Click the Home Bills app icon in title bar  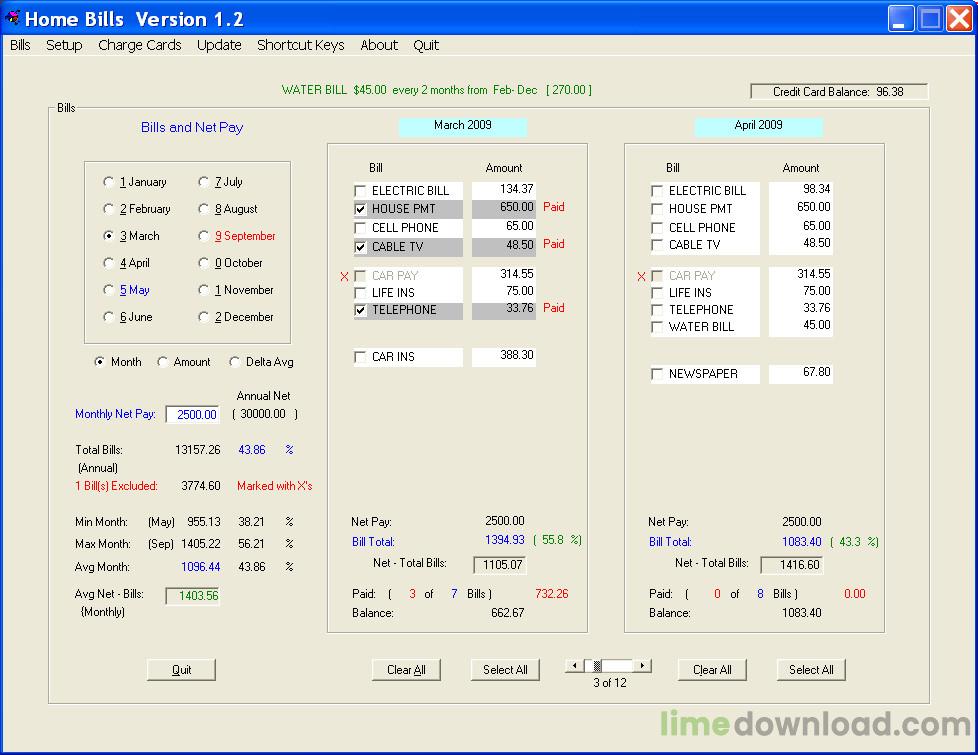tap(13, 18)
